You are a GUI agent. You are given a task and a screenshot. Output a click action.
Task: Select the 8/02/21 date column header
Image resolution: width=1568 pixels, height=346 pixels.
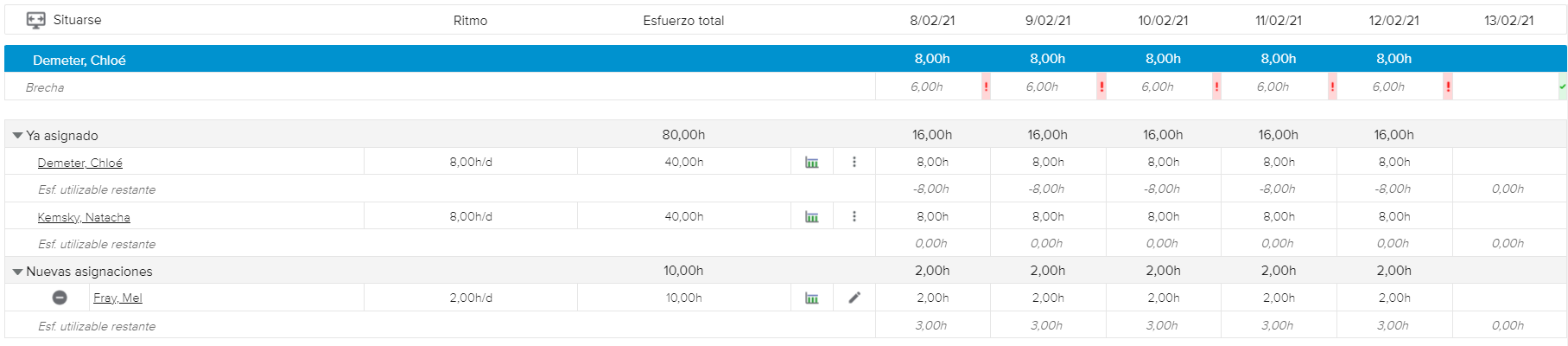[x=932, y=21]
